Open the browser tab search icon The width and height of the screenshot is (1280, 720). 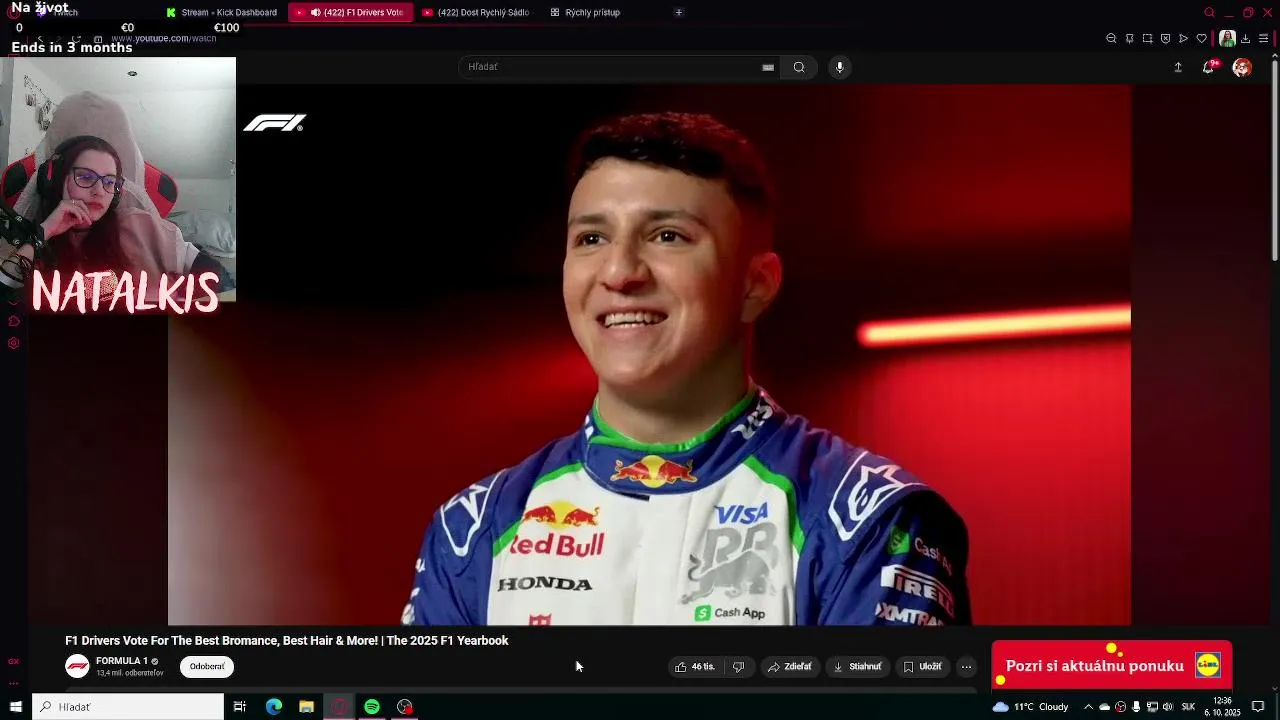tap(1209, 12)
